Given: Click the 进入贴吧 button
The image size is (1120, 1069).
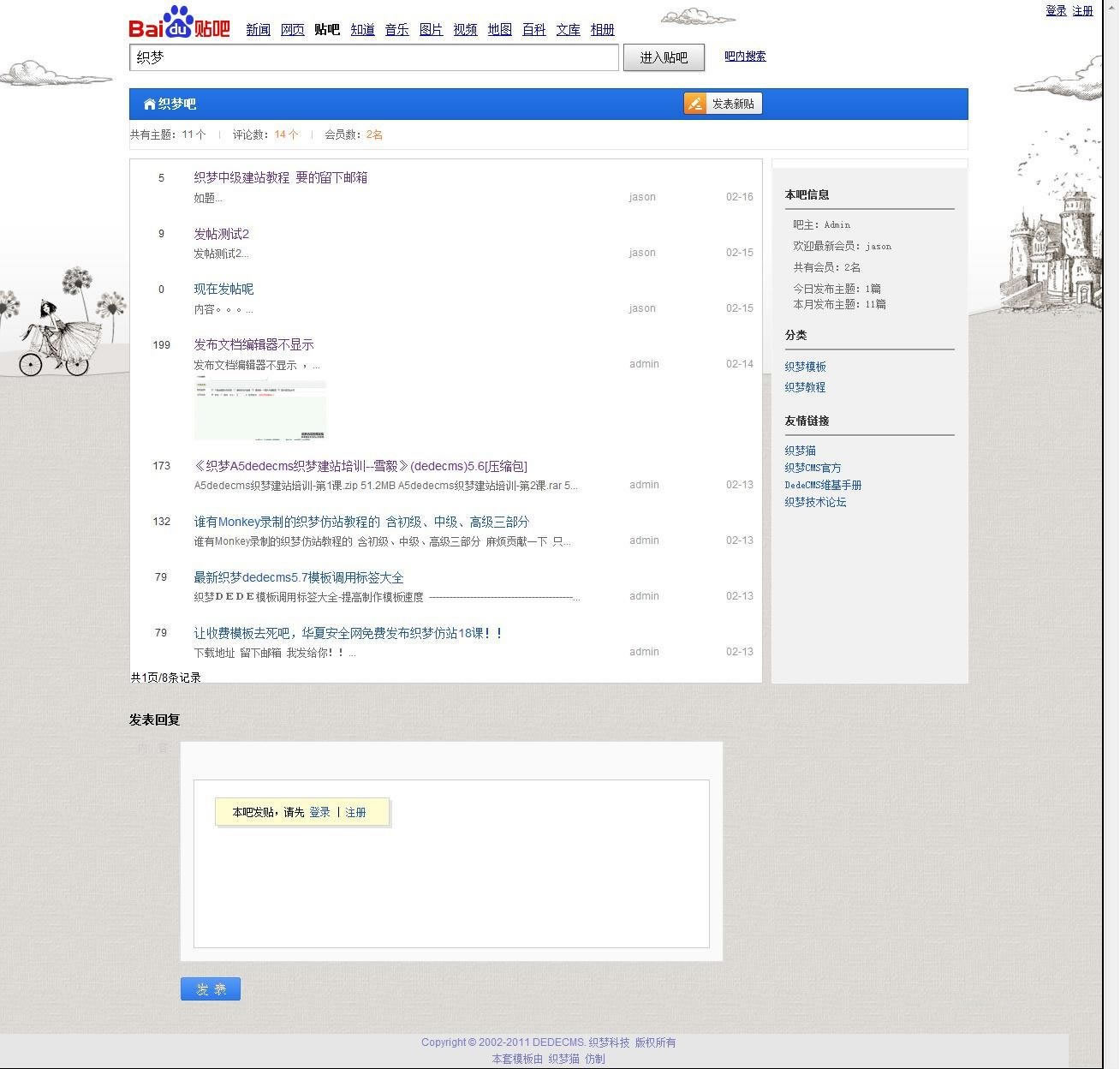Looking at the screenshot, I should [x=664, y=57].
